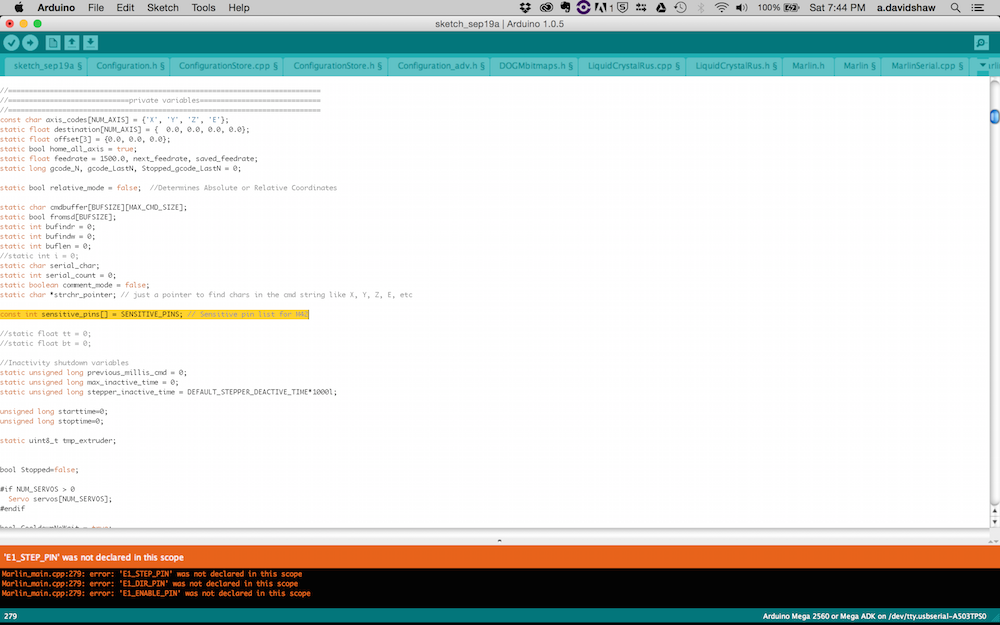The height and width of the screenshot is (625, 1000).
Task: Click the Time Machine clock icon
Action: pyautogui.click(x=680, y=8)
